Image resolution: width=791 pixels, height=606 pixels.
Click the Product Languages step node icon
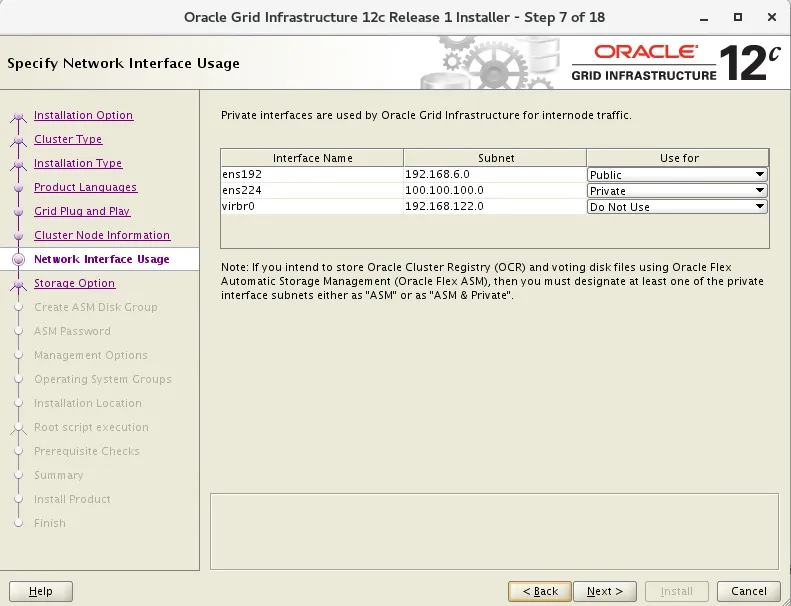(19, 188)
